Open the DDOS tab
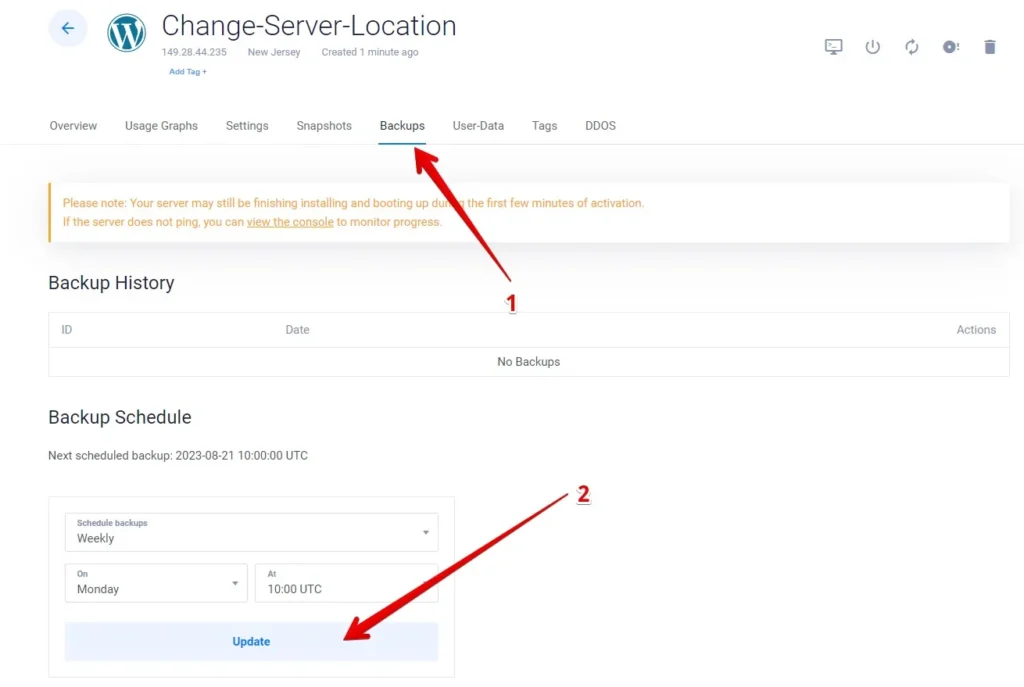 click(600, 125)
